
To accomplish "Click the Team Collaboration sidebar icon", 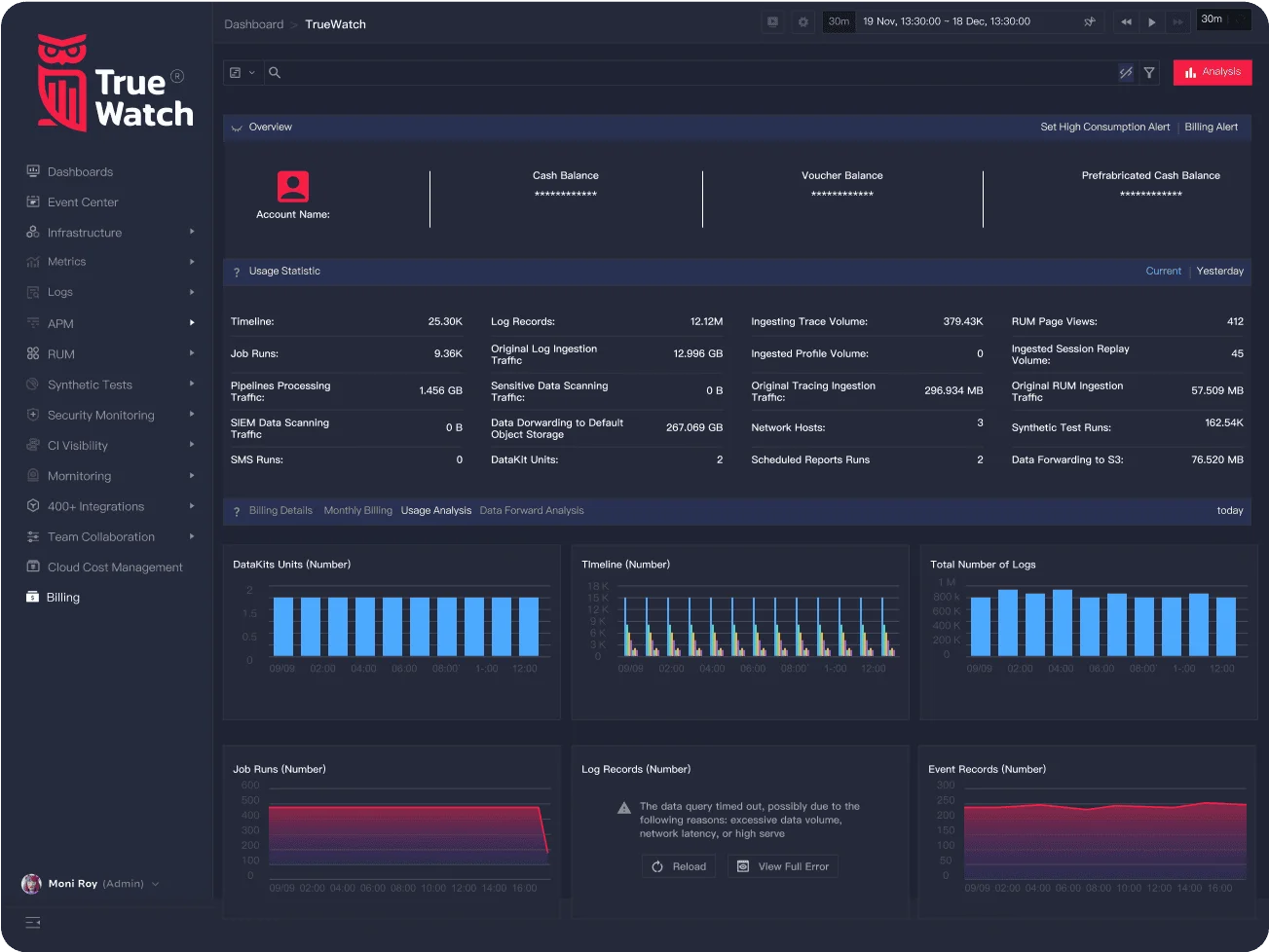I will pyautogui.click(x=33, y=536).
